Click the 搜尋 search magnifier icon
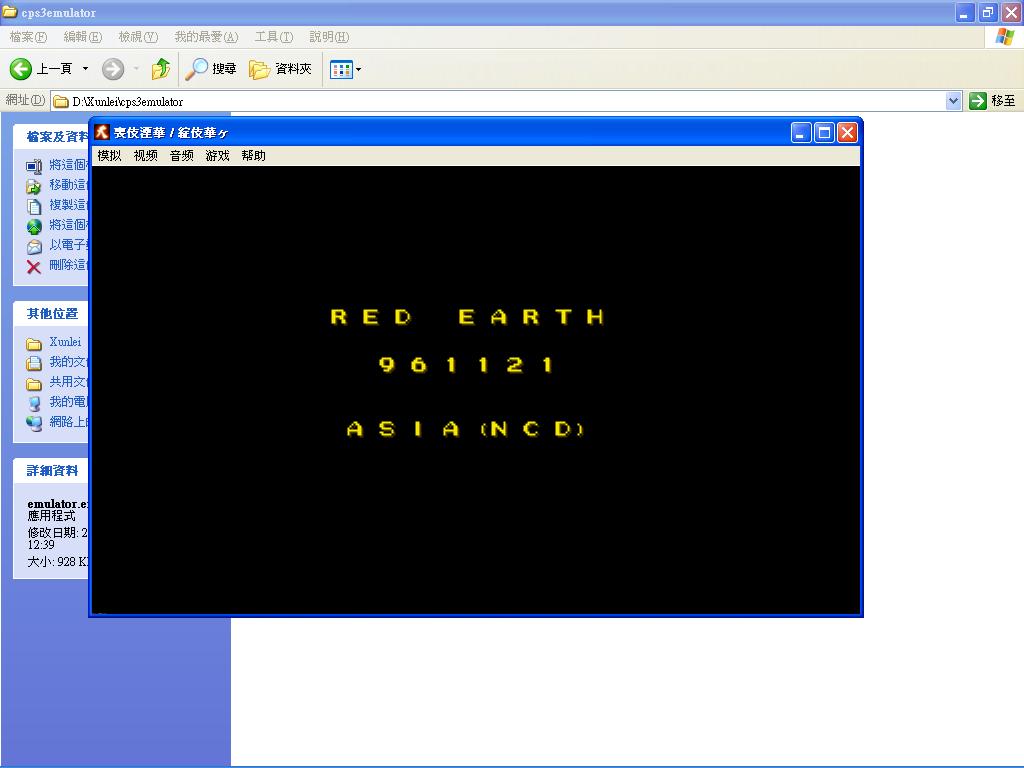The image size is (1024, 768). pyautogui.click(x=197, y=69)
